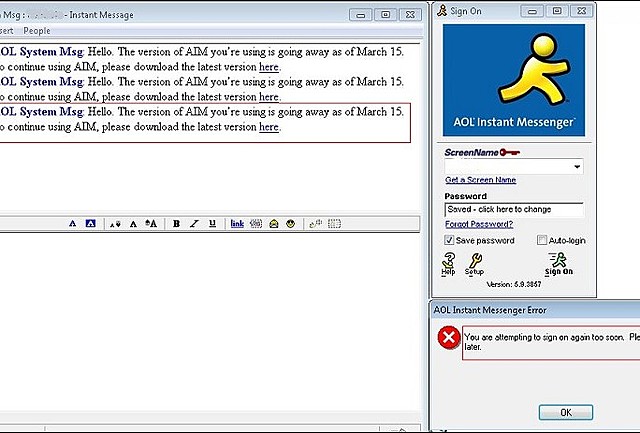Click in the message compose area

point(210,322)
